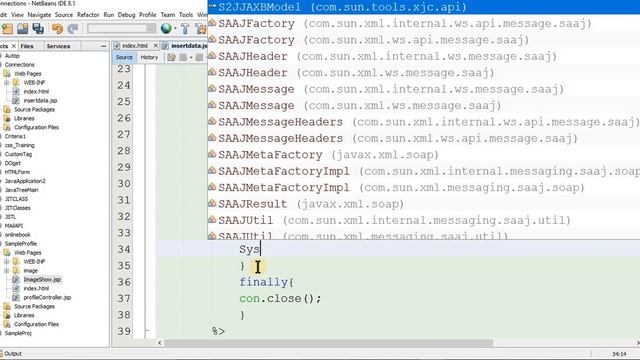Click the Redo arrow icon
Viewport: 640px width, 360px height.
[73, 29]
